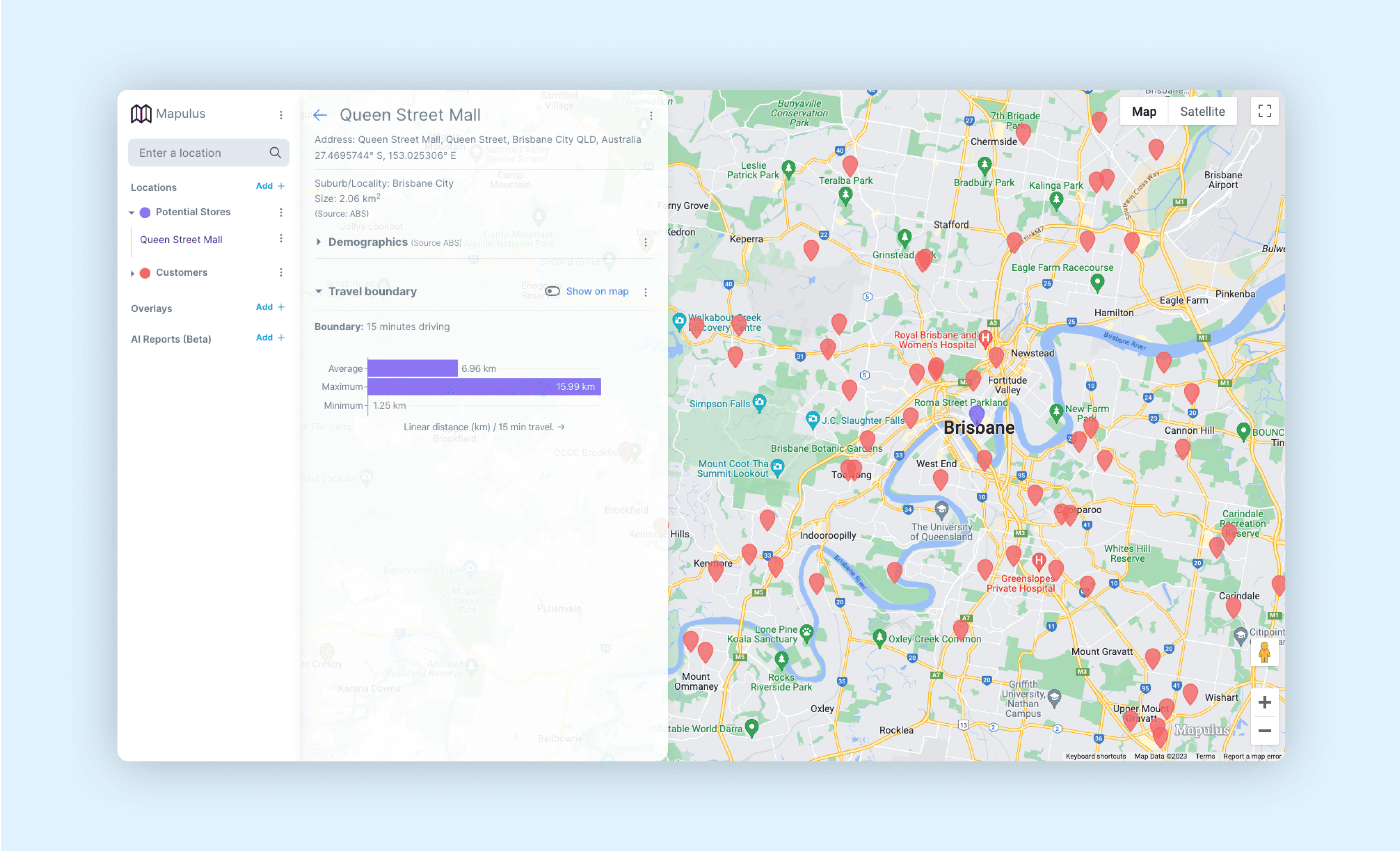Click the J.C. Slaughter Falls marker
This screenshot has height=851, width=1400.
pos(813,419)
